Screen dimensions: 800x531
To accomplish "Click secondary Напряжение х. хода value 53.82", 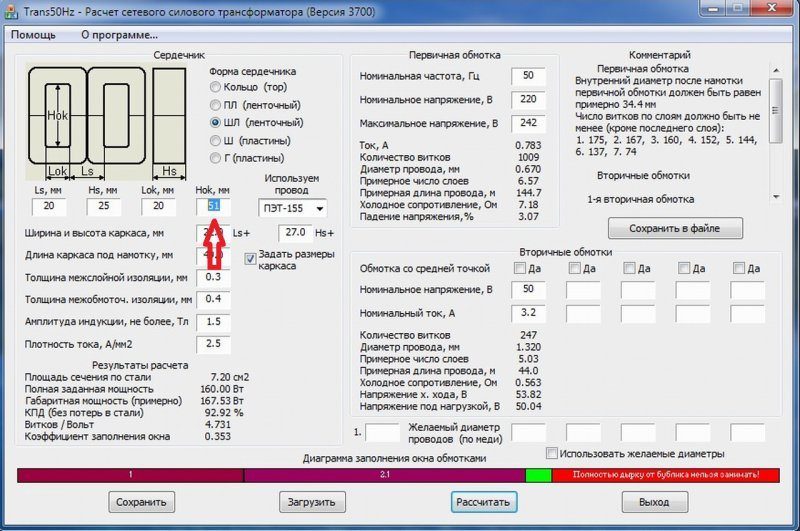I will [x=529, y=394].
